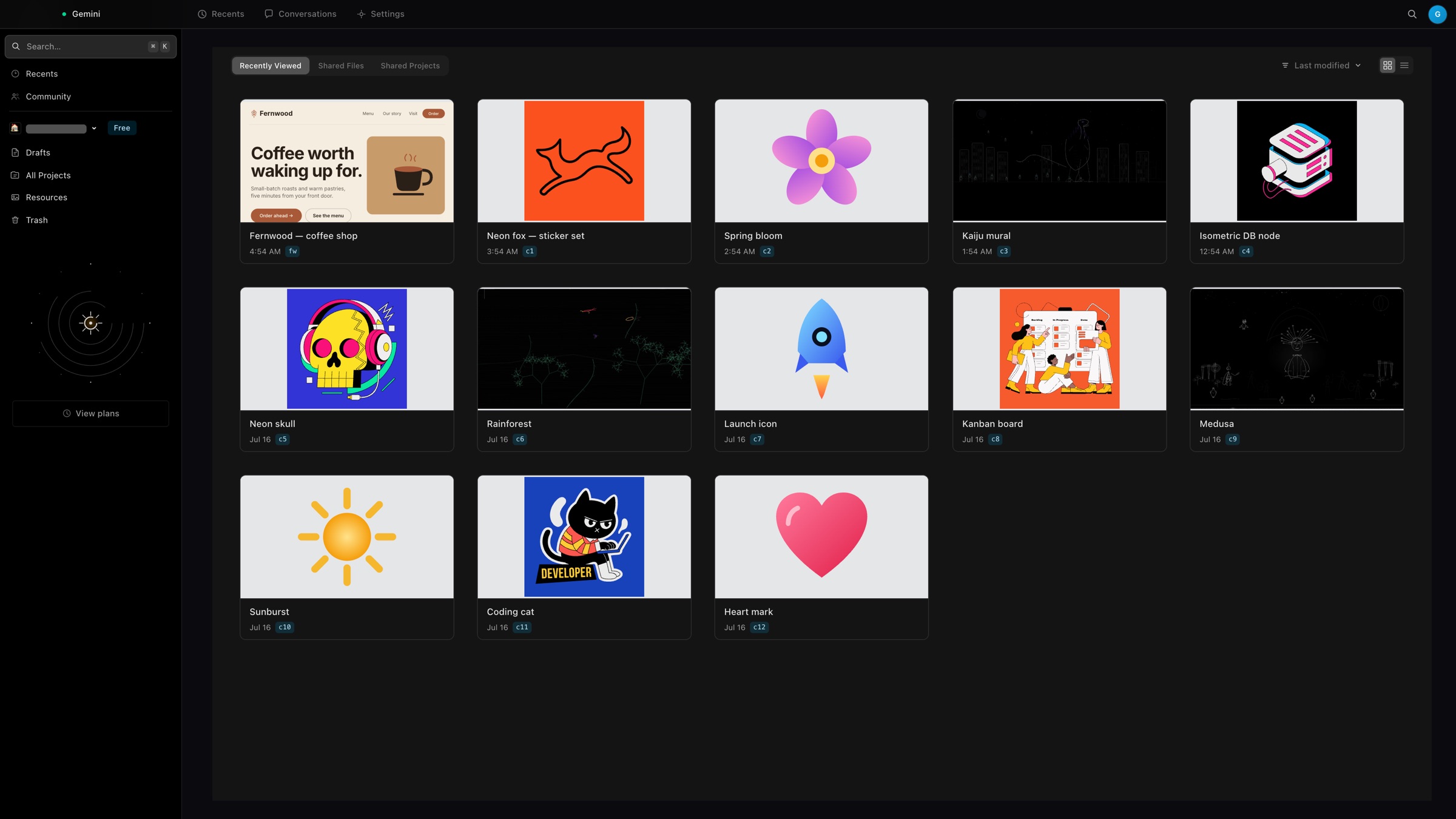Click the Gemini app name logo

pos(81,14)
